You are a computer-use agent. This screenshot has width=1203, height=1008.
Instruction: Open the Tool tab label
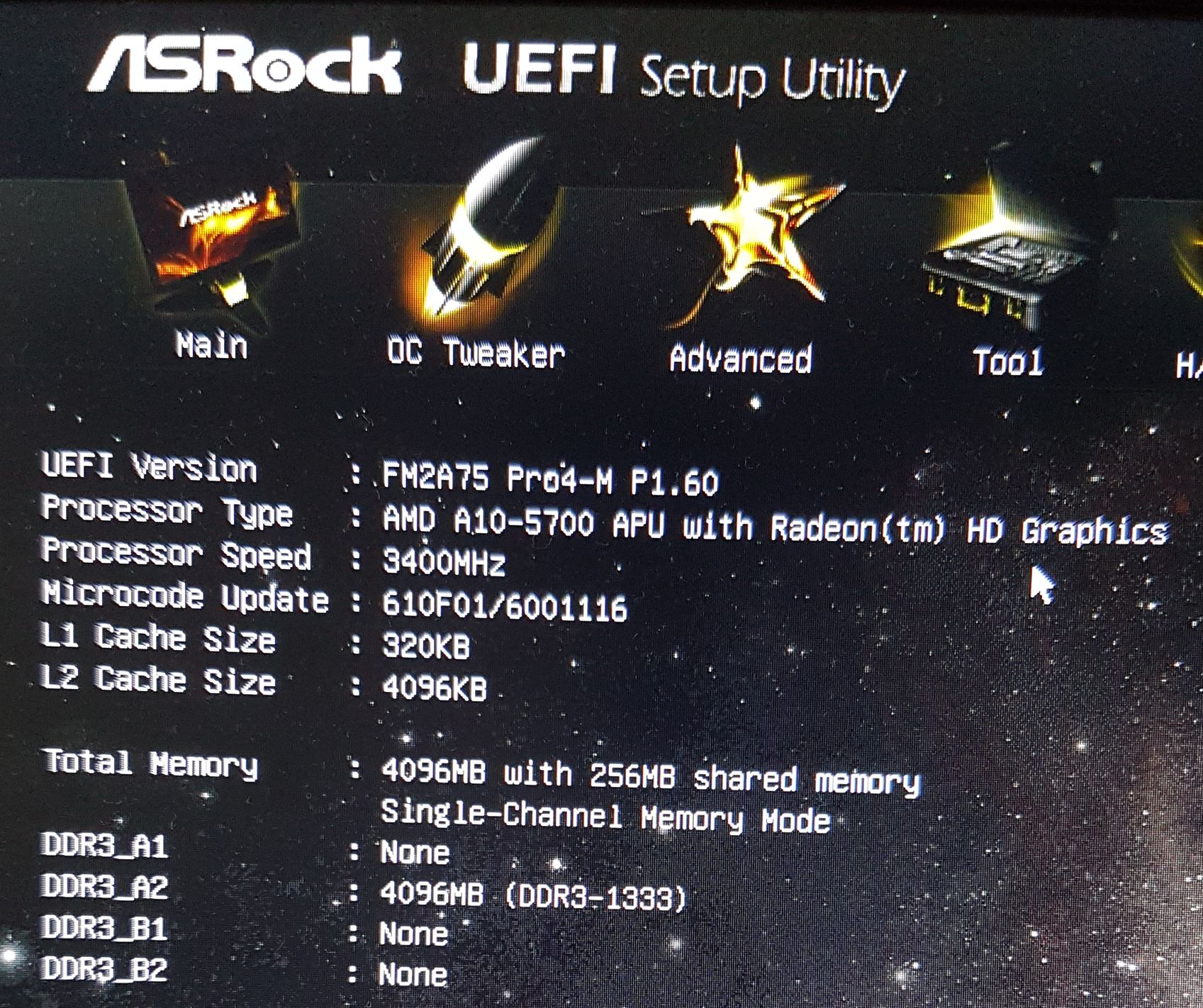click(1008, 362)
